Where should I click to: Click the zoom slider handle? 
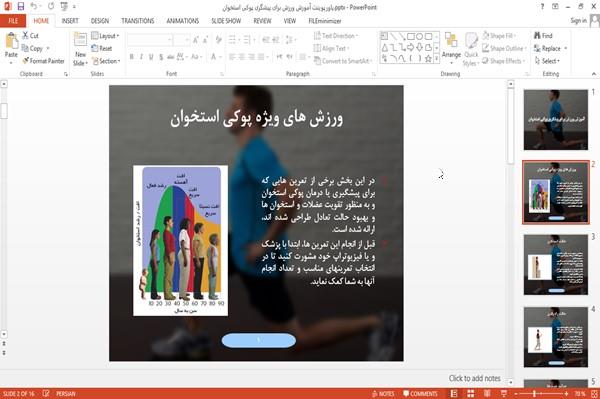[x=534, y=394]
